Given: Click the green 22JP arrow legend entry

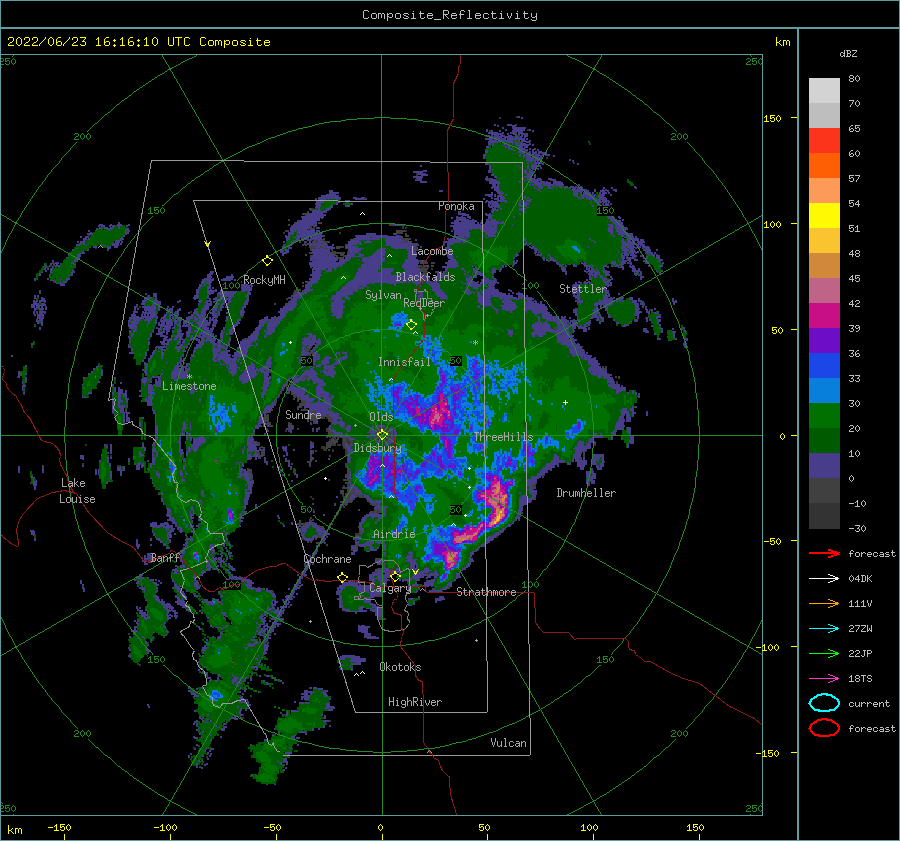Looking at the screenshot, I should (x=824, y=653).
